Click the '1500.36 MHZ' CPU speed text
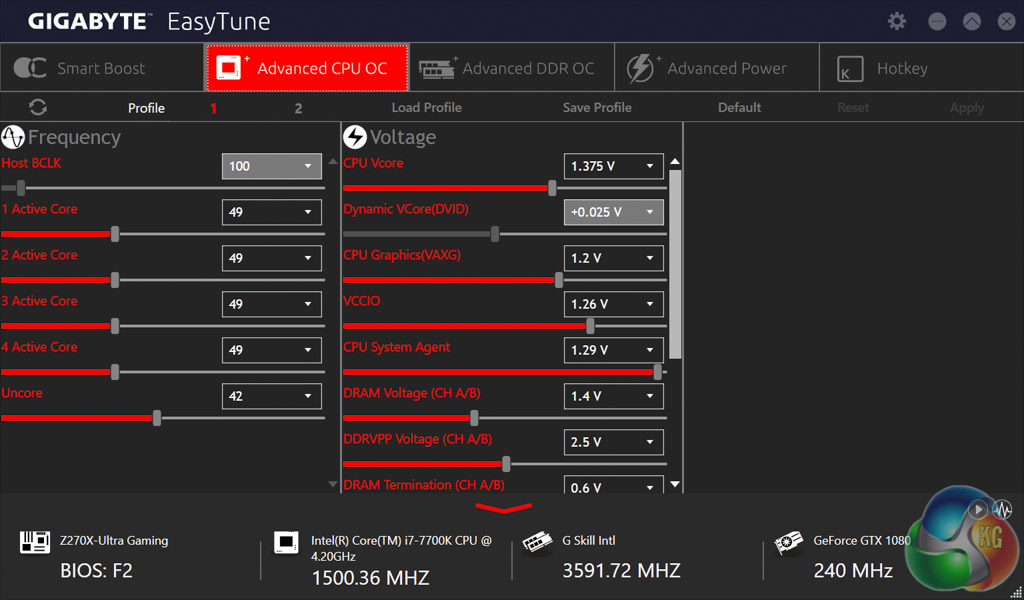 (370, 578)
